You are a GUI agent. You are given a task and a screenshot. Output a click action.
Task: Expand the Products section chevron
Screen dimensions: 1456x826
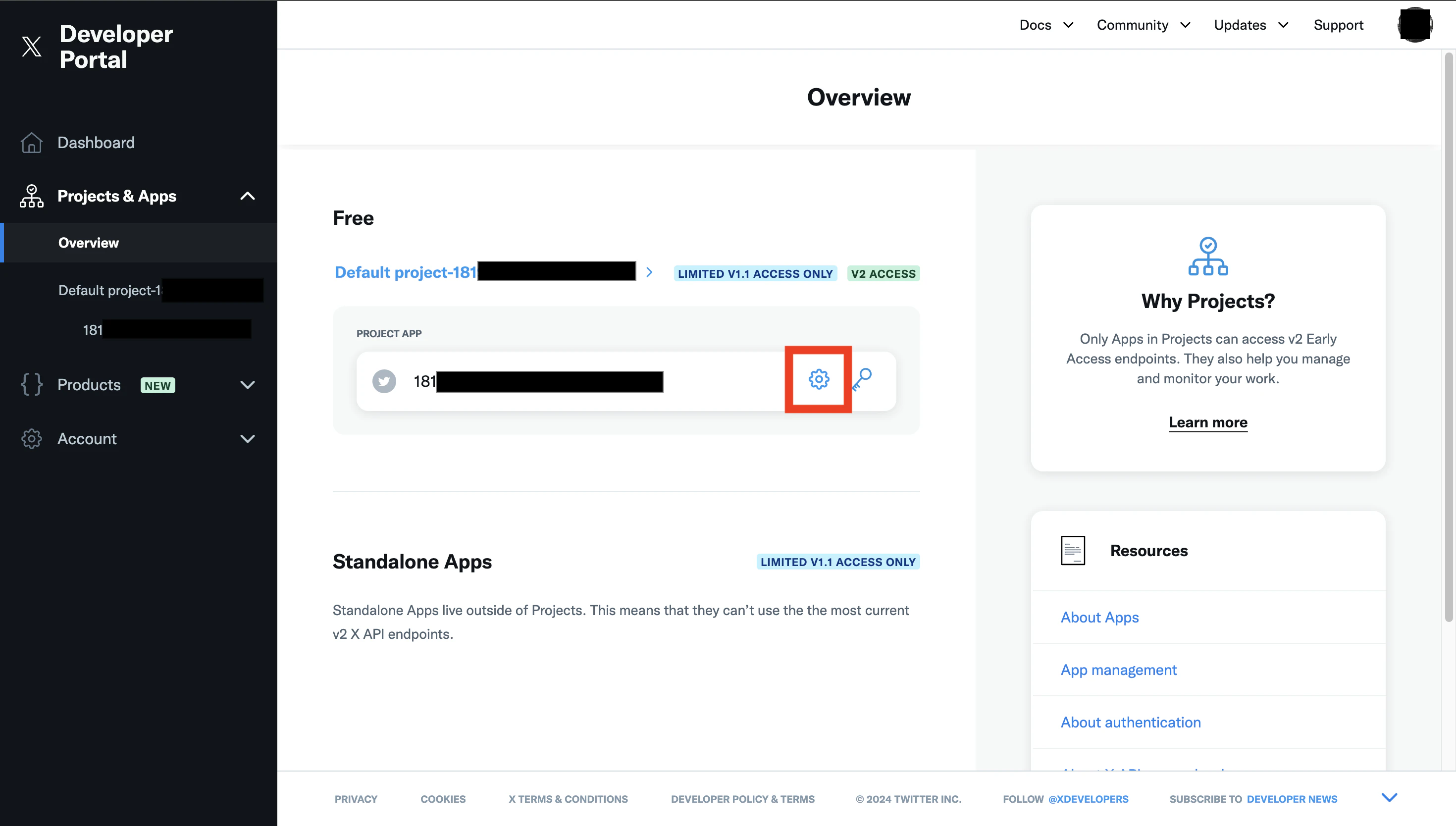click(x=247, y=385)
